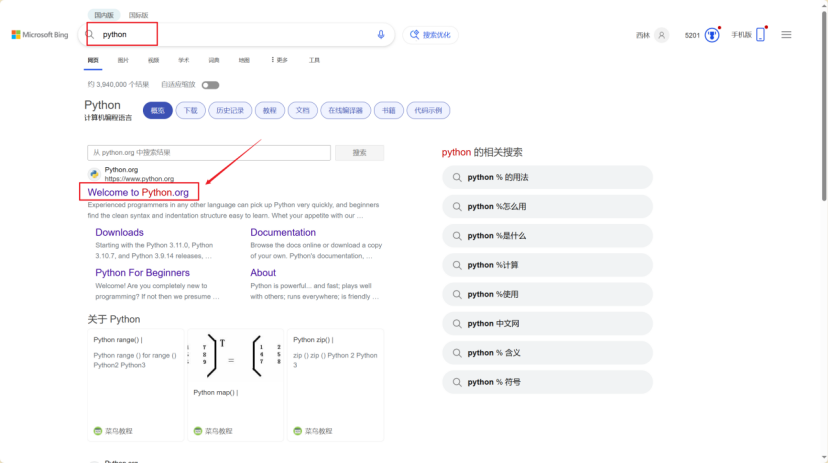Open the 搜索优化 search optimization button
829x463 pixels.
(430, 35)
